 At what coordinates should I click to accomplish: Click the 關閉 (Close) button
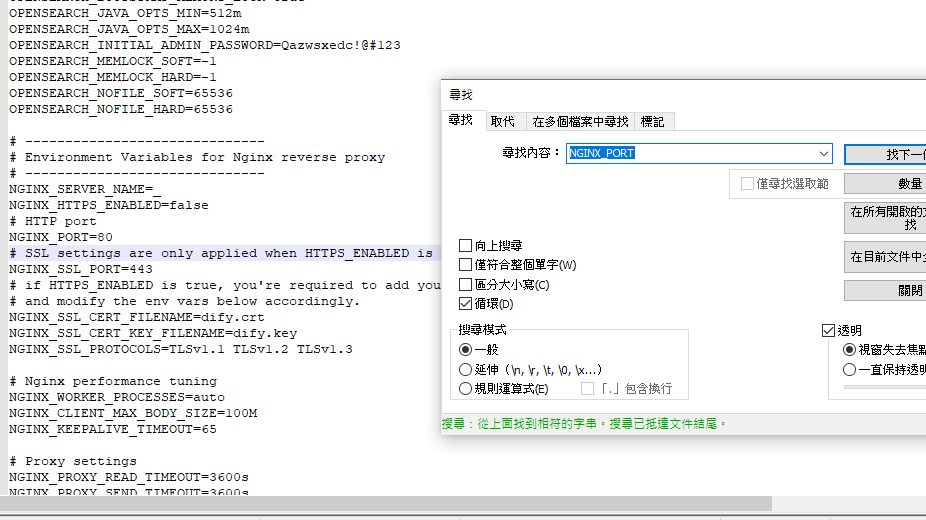click(x=886, y=291)
